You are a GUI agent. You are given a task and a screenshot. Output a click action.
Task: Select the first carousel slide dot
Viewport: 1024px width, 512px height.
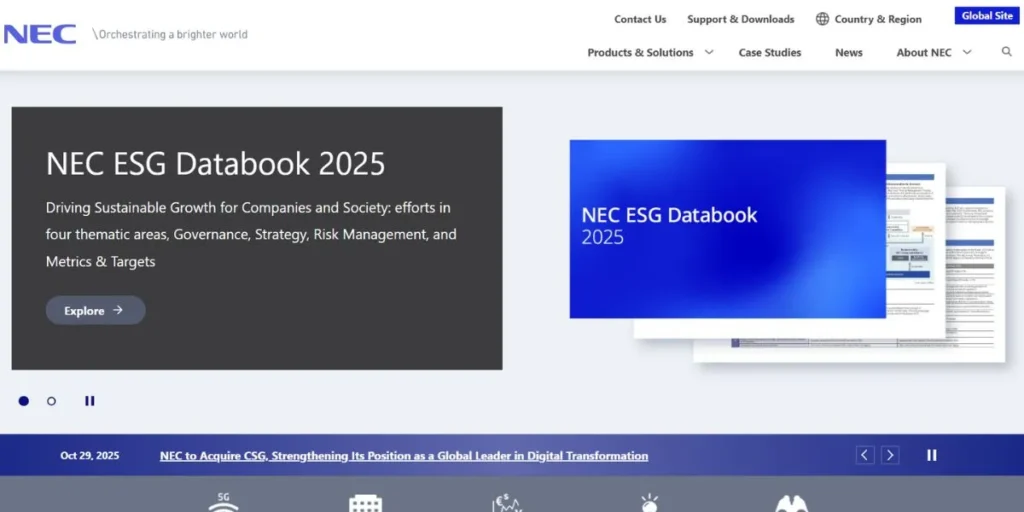click(24, 401)
